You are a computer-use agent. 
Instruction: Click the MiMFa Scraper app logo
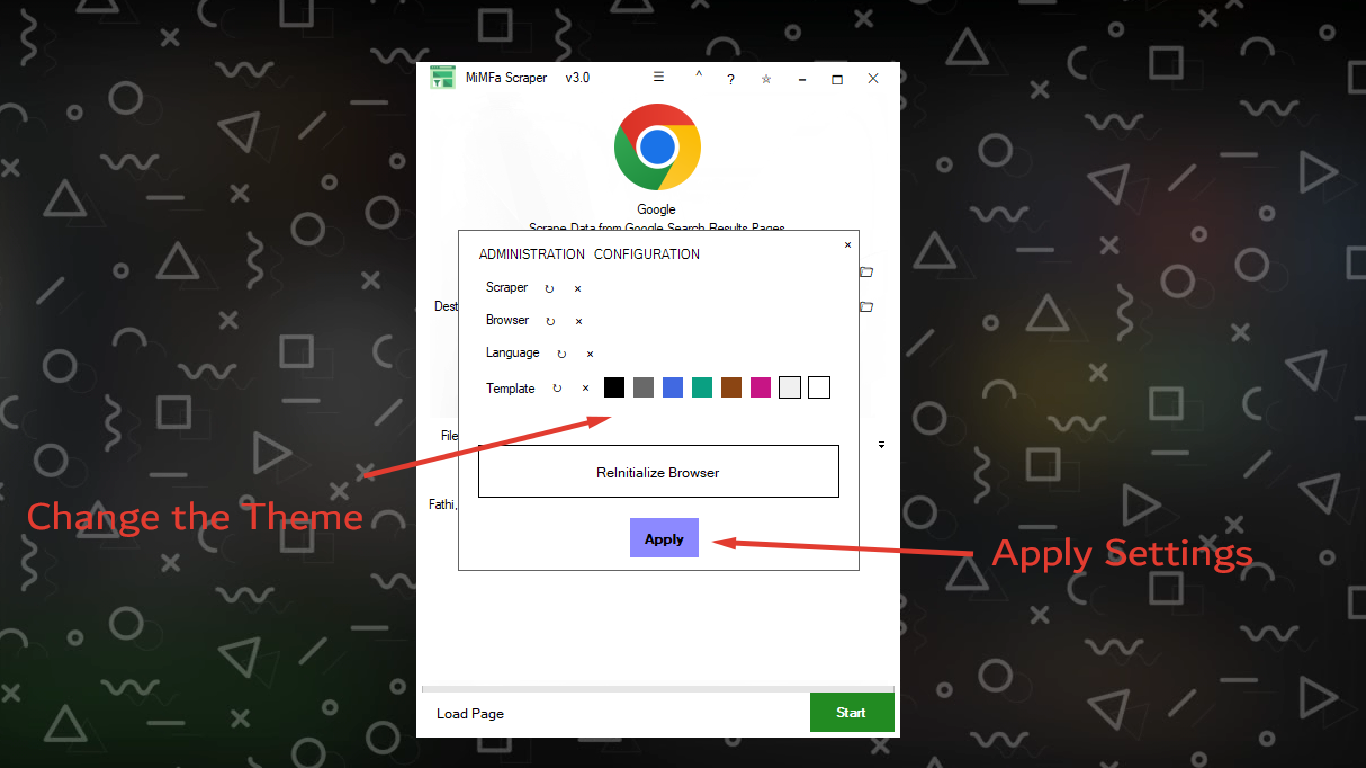pos(443,78)
